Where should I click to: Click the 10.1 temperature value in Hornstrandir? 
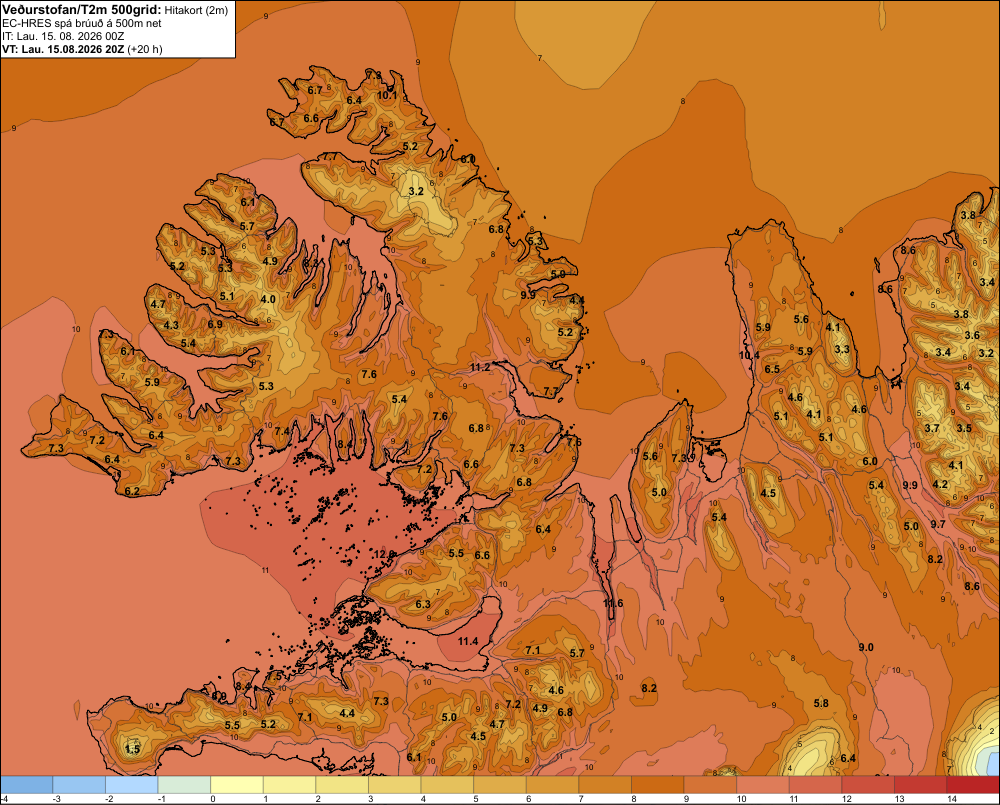pyautogui.click(x=387, y=95)
